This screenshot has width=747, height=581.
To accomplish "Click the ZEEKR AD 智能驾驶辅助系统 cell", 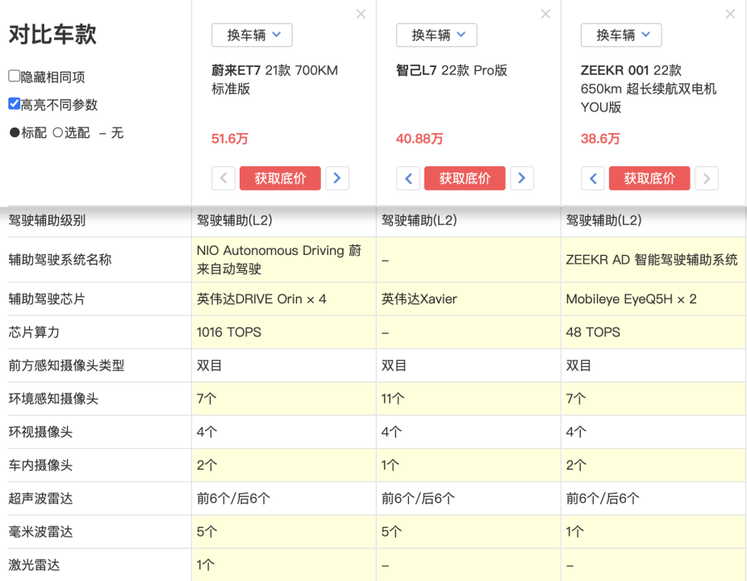I will click(x=653, y=260).
